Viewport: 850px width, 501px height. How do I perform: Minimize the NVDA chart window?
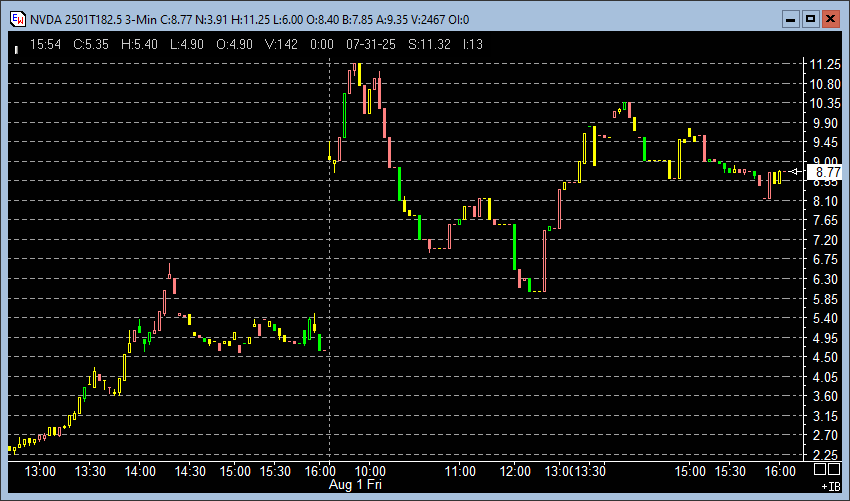[790, 20]
